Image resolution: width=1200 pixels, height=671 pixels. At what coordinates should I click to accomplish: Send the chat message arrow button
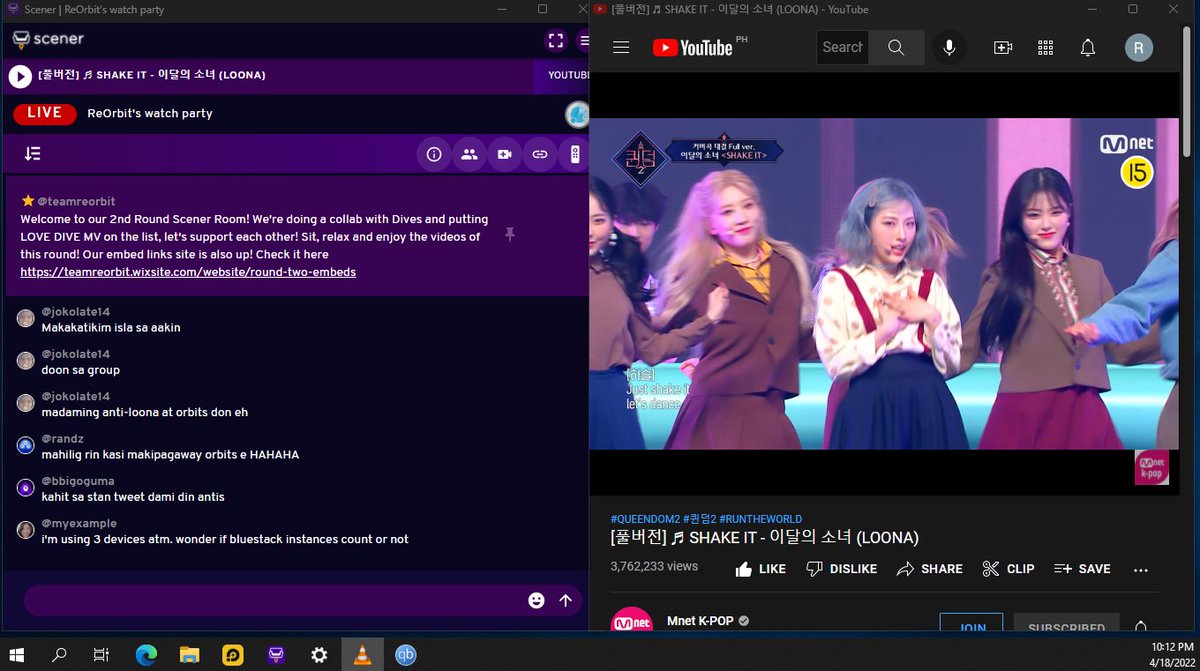coord(565,600)
